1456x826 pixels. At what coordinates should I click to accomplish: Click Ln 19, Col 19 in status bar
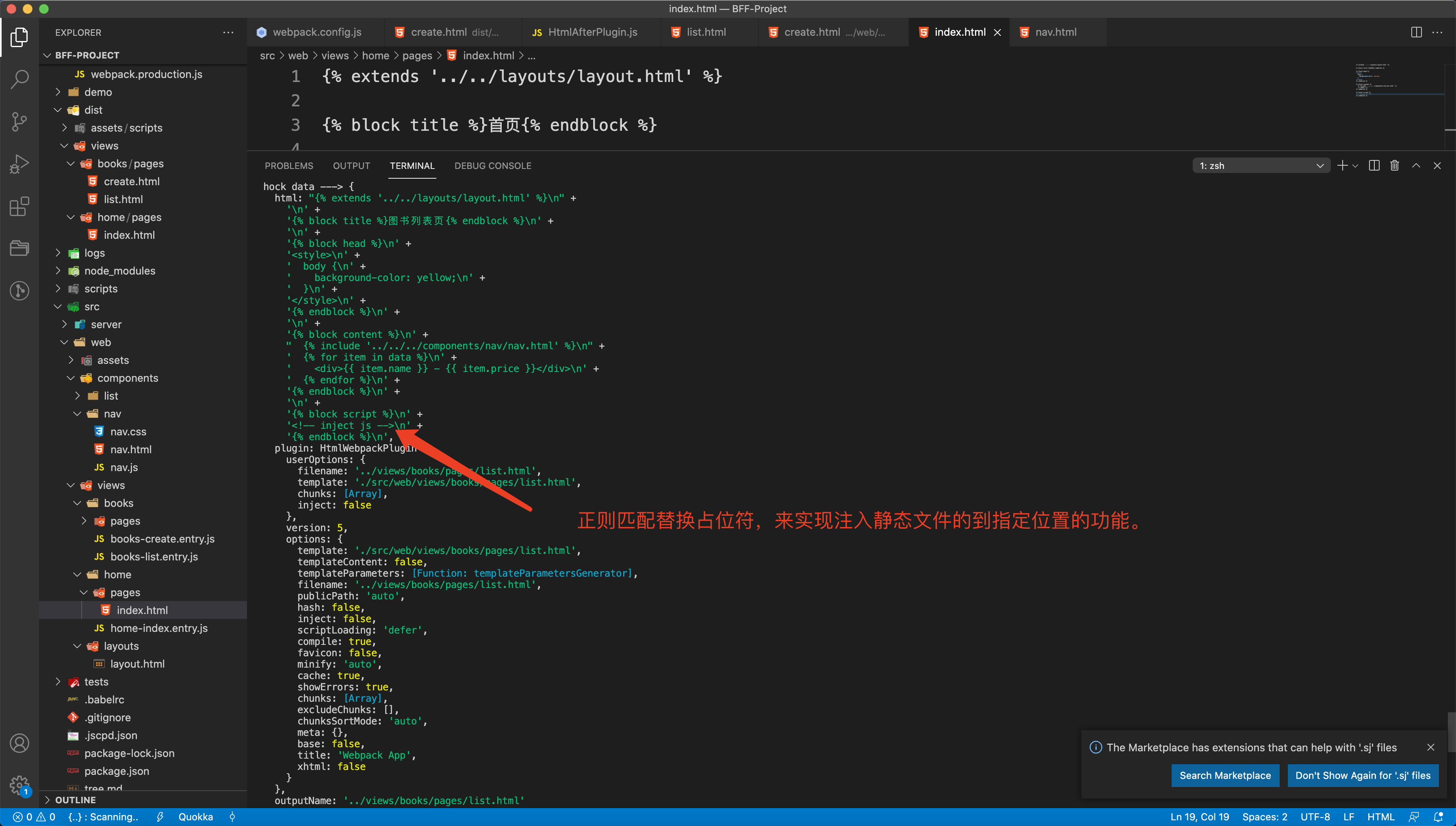click(x=1200, y=817)
